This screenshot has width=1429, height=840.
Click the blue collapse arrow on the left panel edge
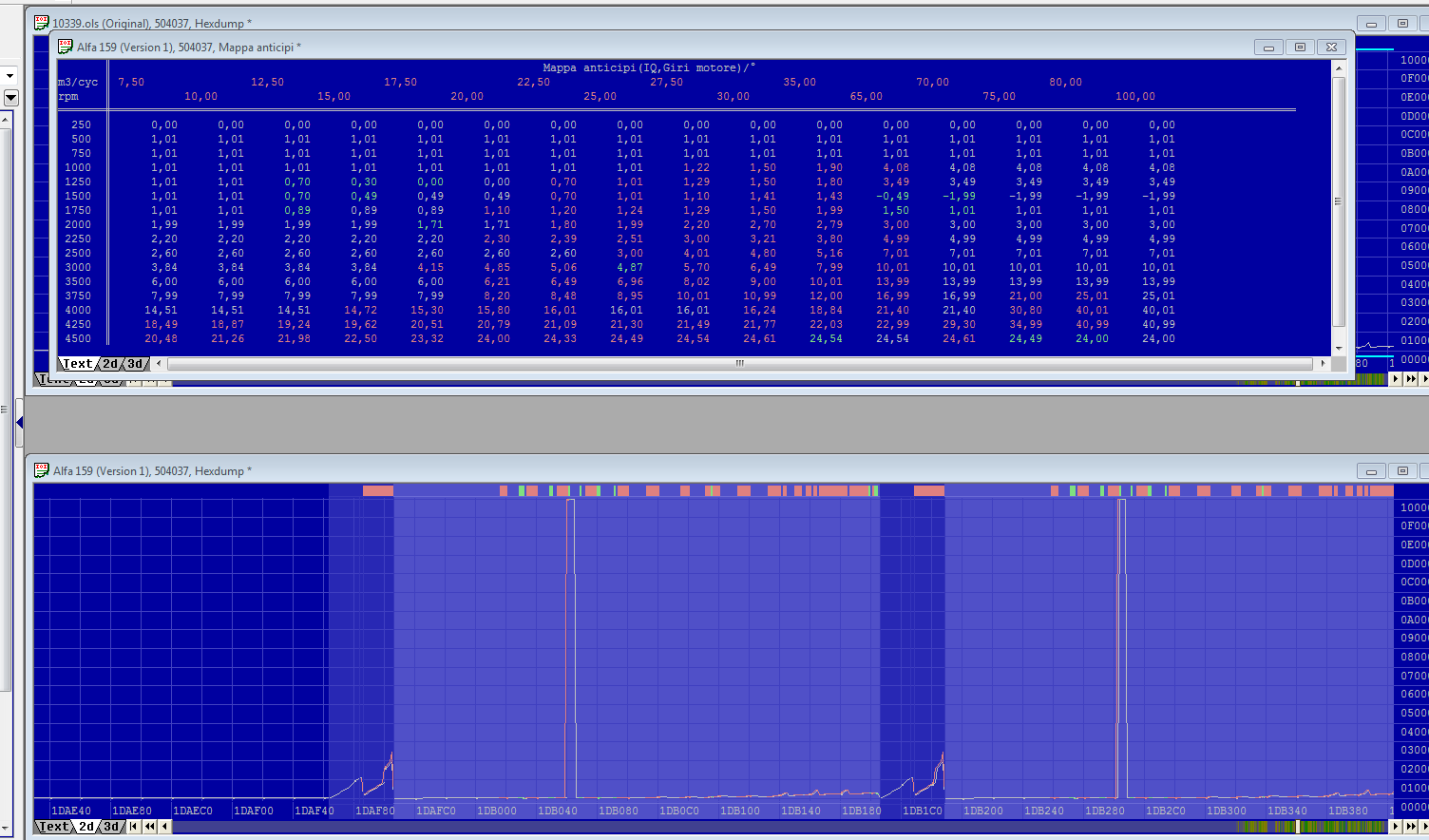coord(19,422)
